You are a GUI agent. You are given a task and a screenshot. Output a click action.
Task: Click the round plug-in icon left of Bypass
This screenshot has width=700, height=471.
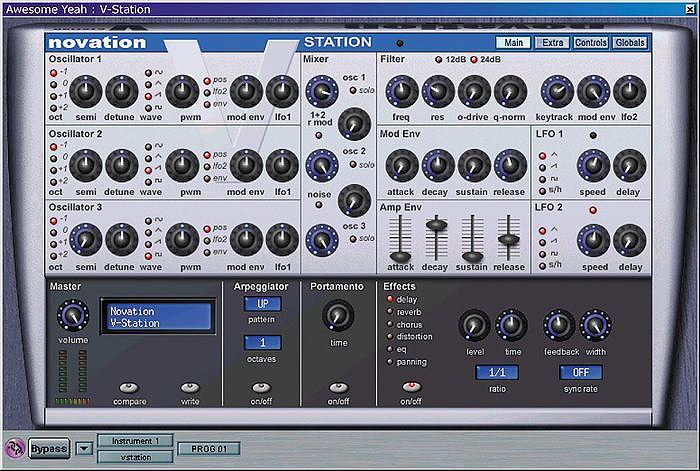[x=15, y=449]
